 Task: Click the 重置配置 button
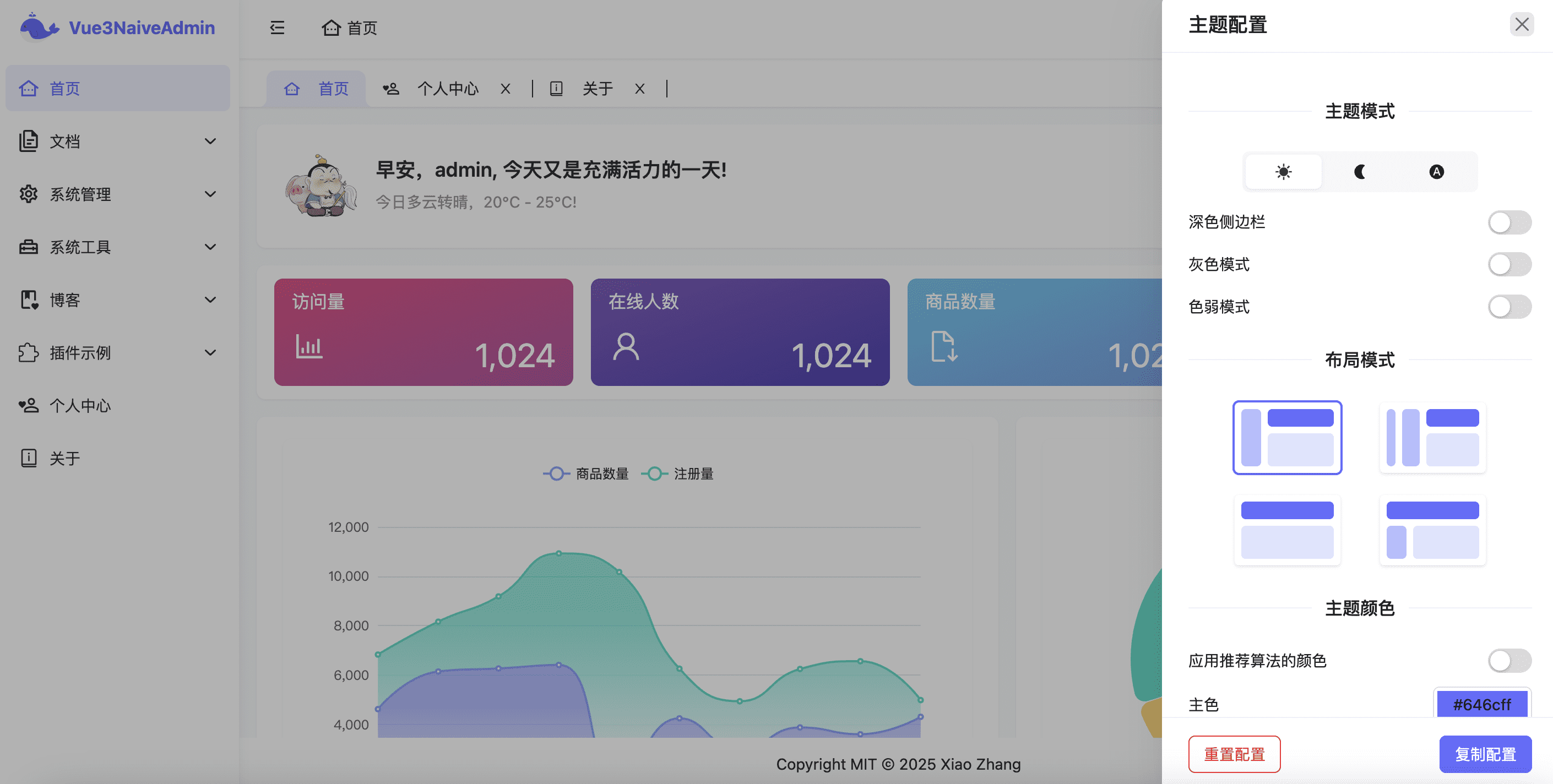point(1234,754)
